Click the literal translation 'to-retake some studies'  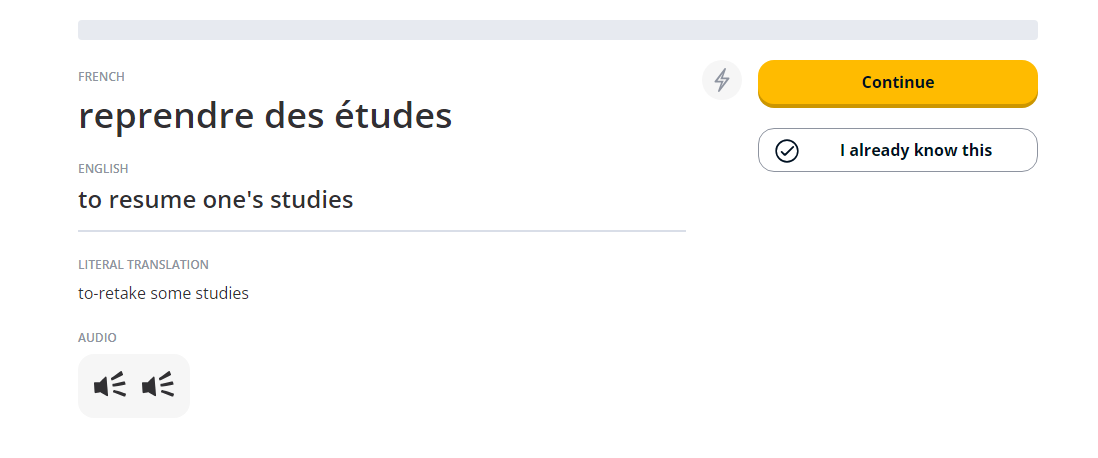[x=163, y=294]
